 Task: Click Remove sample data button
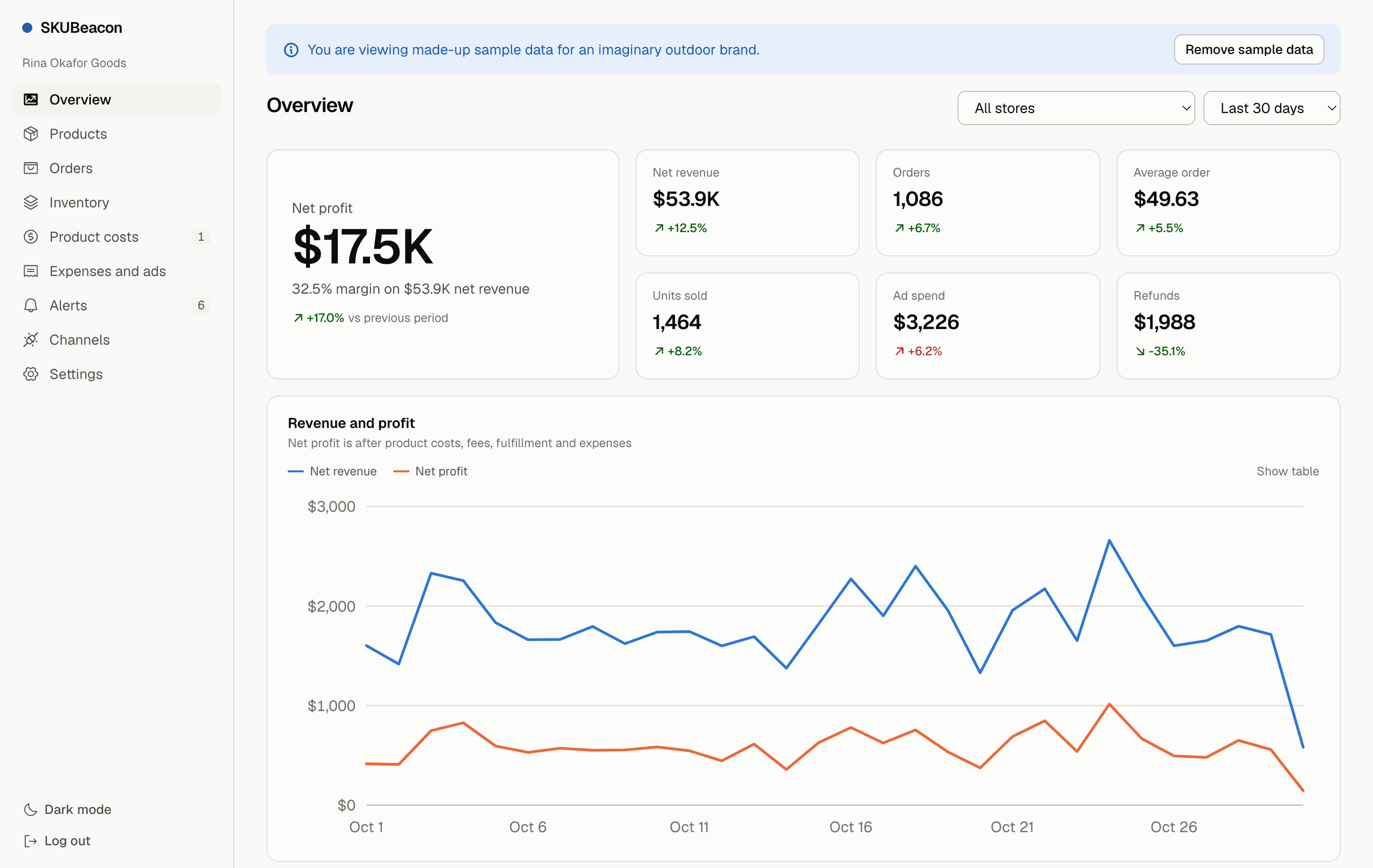[x=1248, y=49]
